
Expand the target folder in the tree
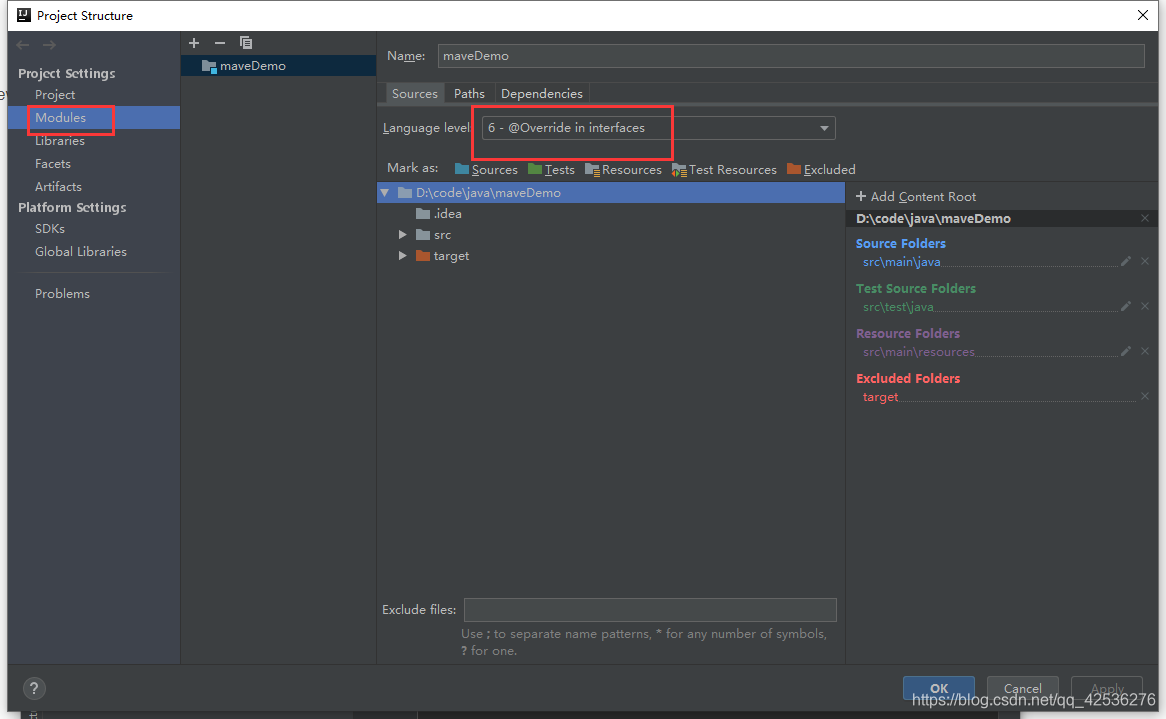(403, 255)
